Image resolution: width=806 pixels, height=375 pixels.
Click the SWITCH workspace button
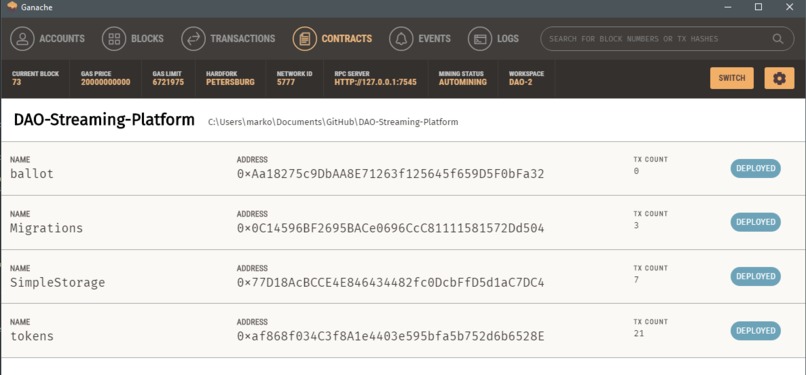coord(732,78)
